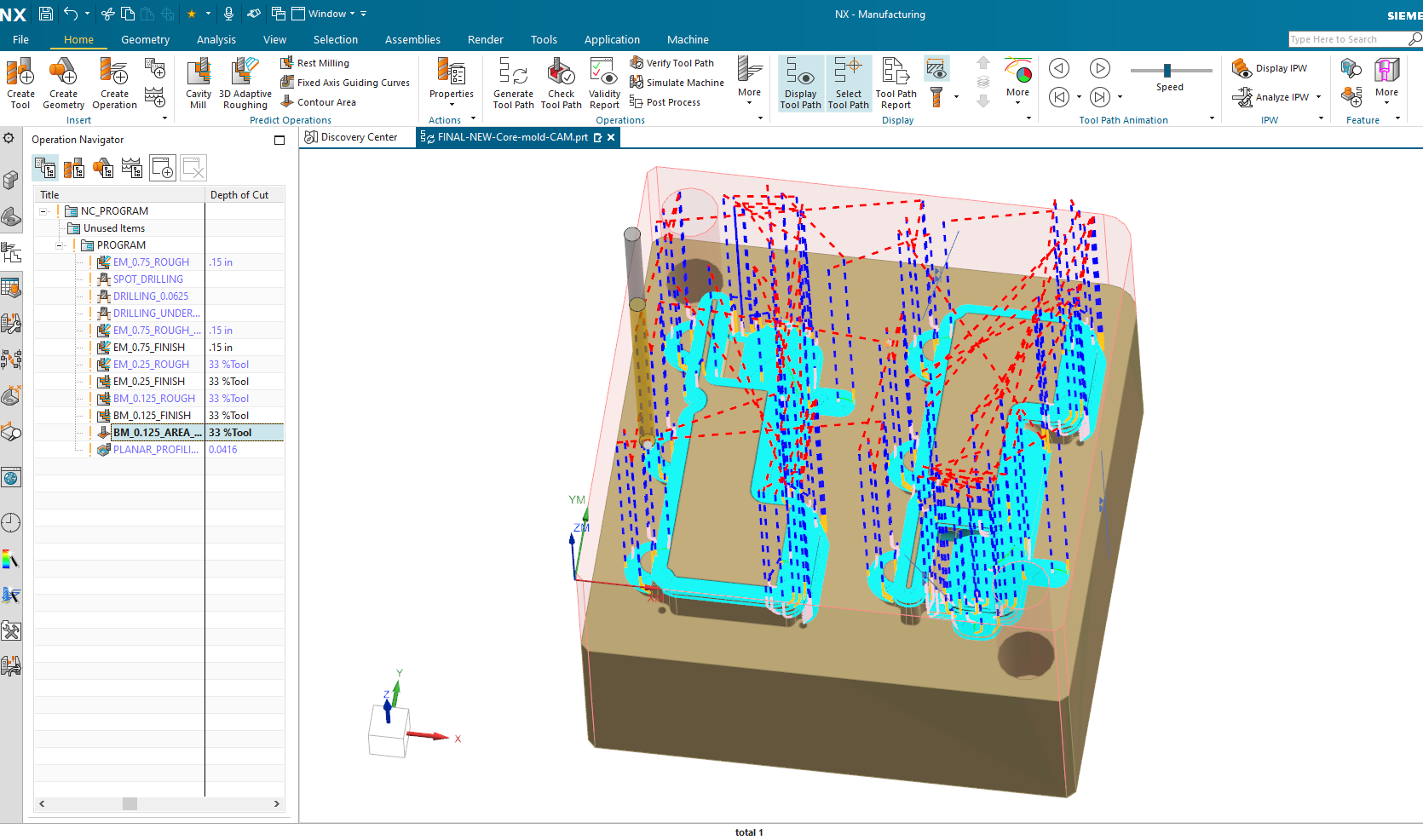Open the File menu
This screenshot has height=840, width=1423.
pyautogui.click(x=20, y=39)
